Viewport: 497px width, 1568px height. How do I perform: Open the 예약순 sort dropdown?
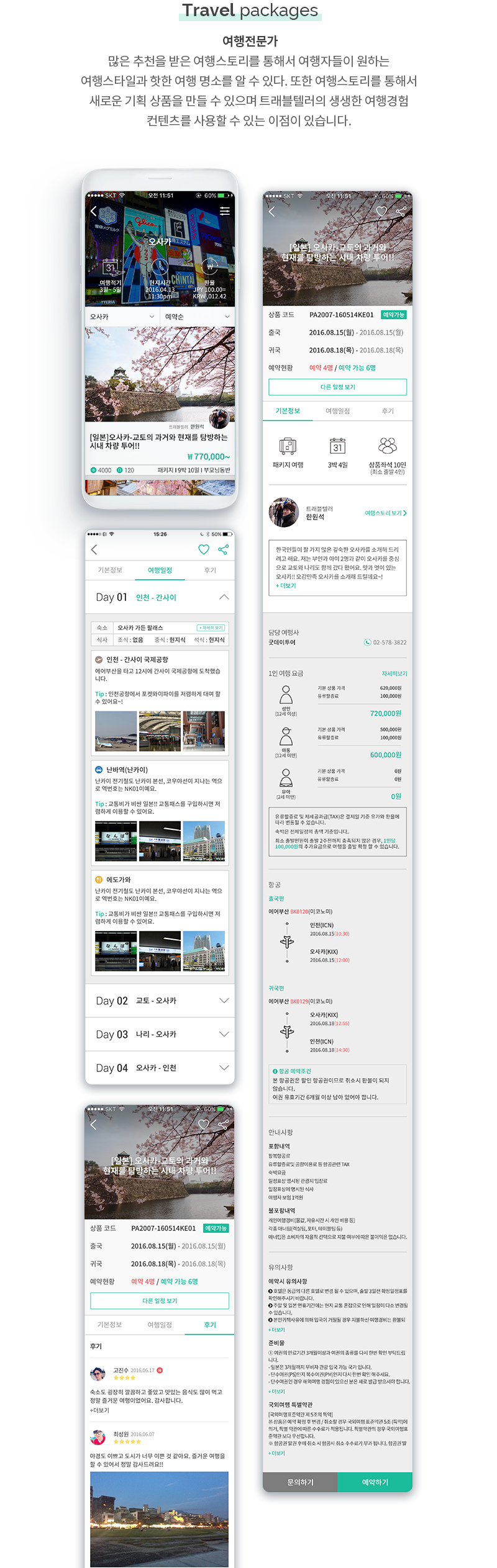(x=196, y=317)
